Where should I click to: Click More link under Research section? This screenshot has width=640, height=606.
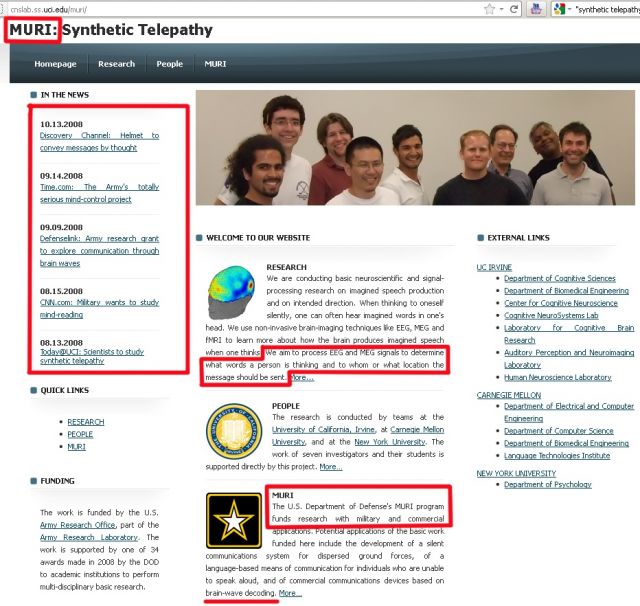[302, 377]
